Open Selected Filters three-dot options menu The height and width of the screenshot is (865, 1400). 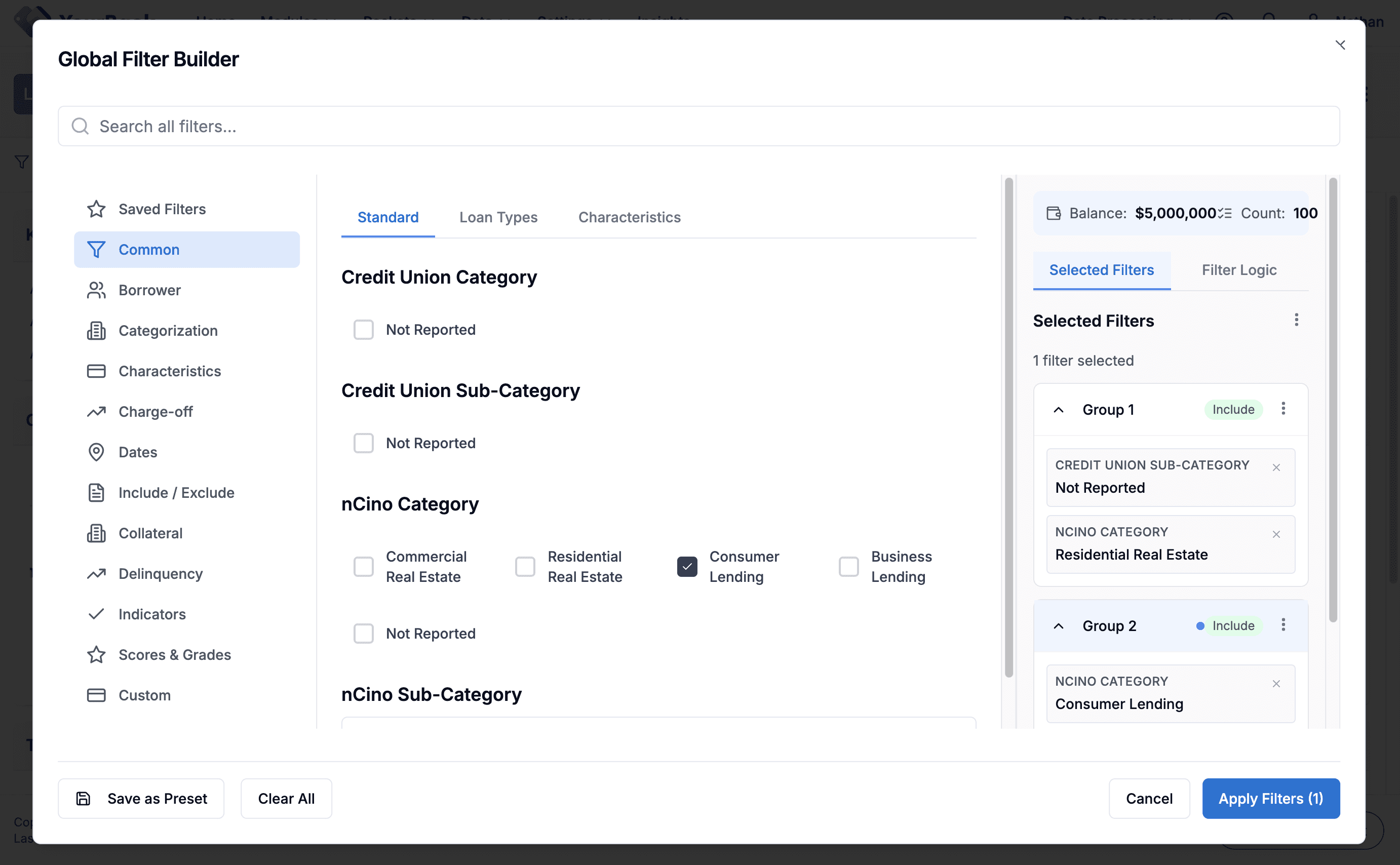[x=1296, y=320]
